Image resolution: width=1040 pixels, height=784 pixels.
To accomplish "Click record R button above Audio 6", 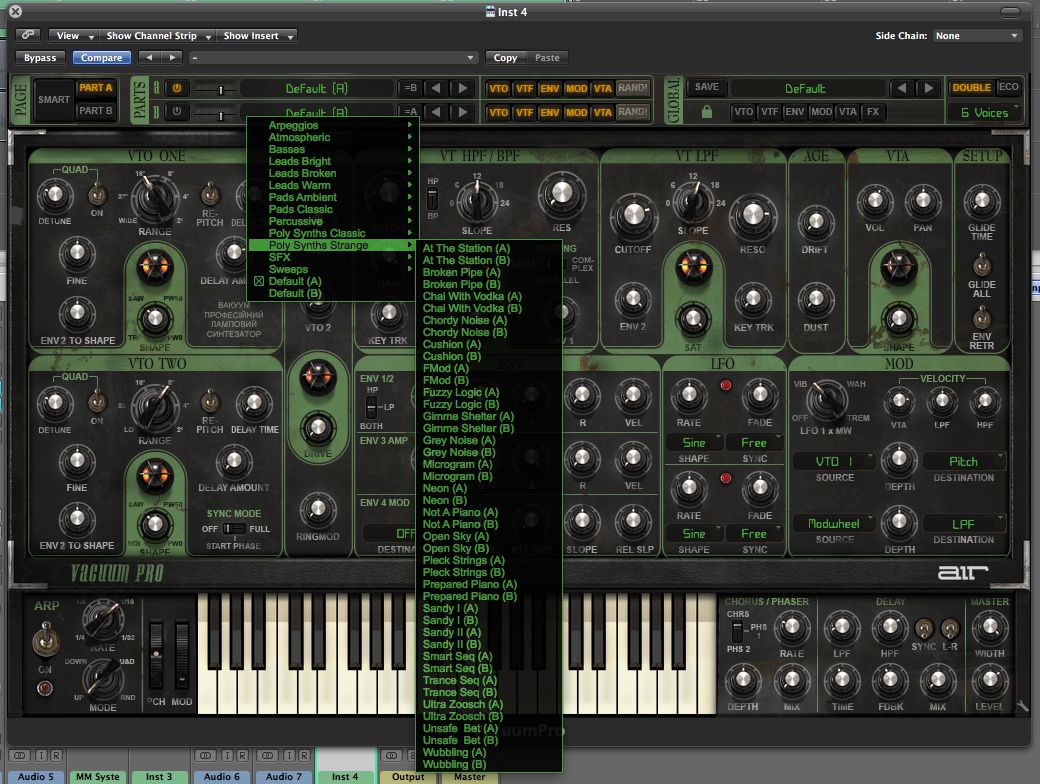I will coord(242,755).
